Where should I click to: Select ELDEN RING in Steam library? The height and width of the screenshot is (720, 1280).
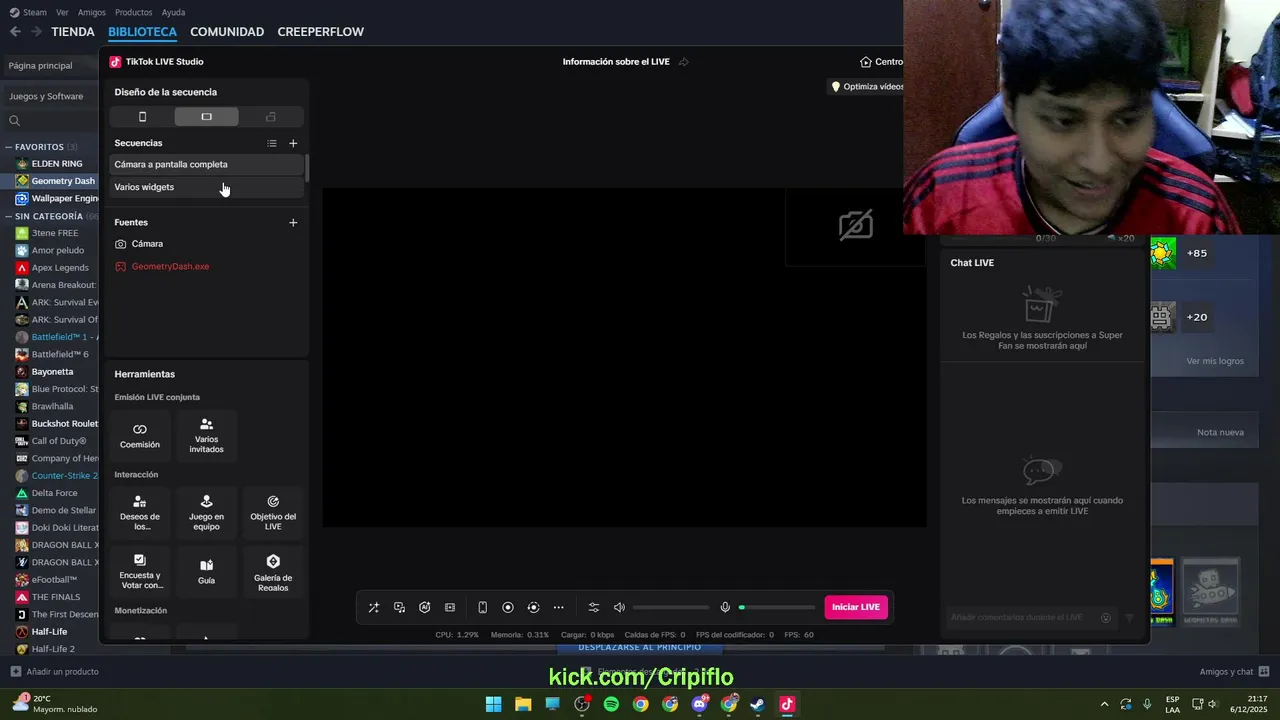tap(57, 164)
